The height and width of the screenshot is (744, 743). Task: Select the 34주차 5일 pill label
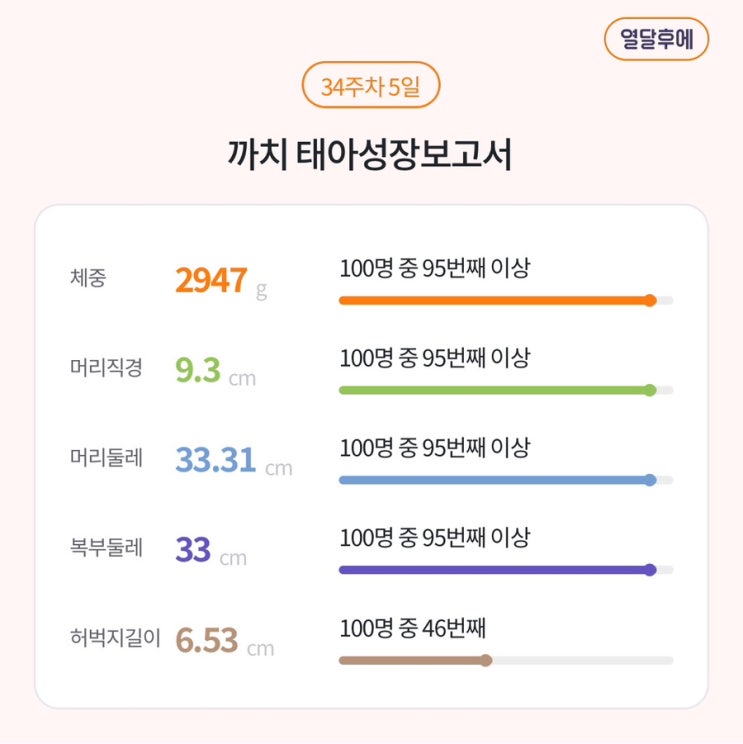(370, 87)
